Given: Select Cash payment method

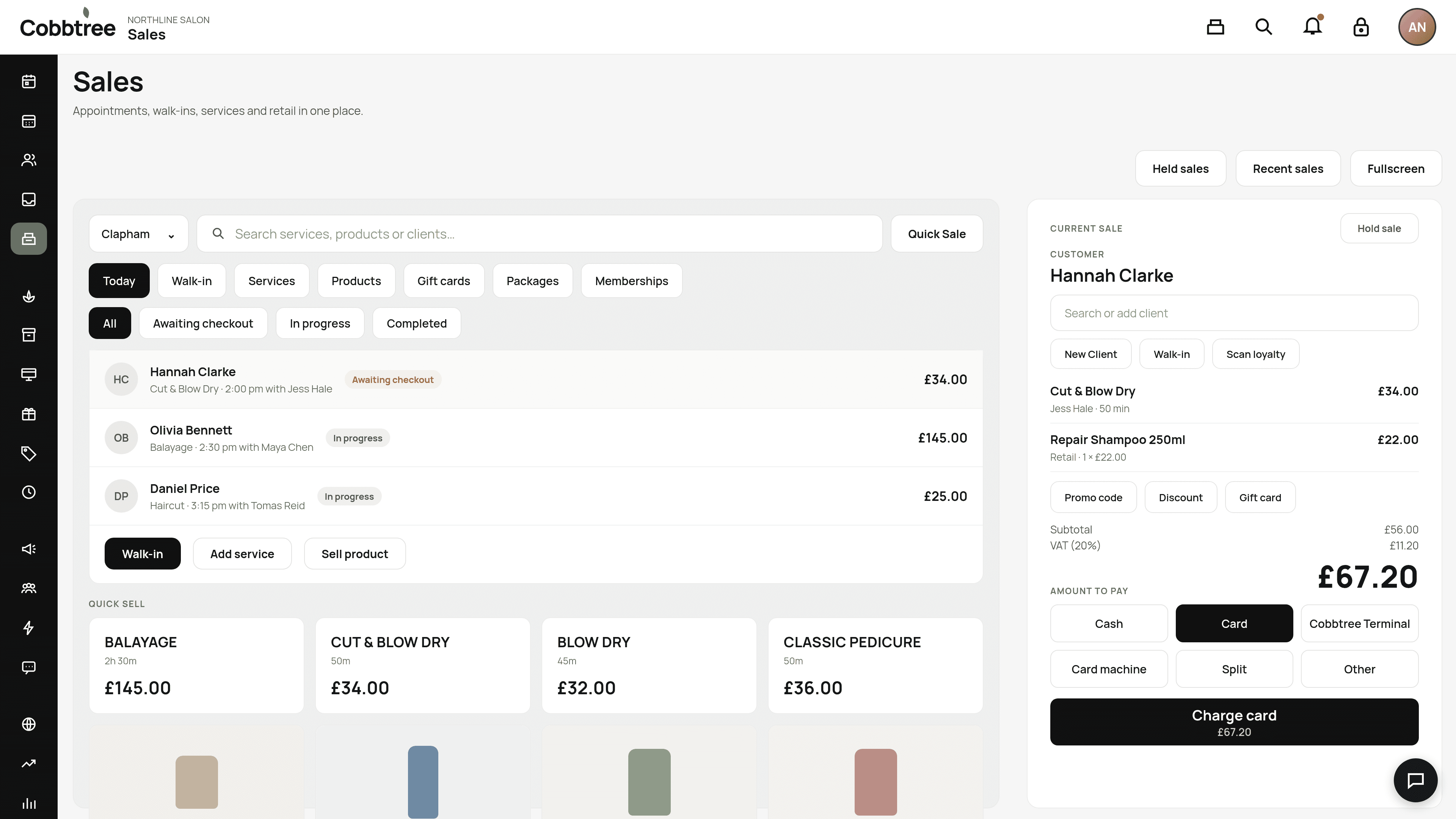Looking at the screenshot, I should point(1108,623).
